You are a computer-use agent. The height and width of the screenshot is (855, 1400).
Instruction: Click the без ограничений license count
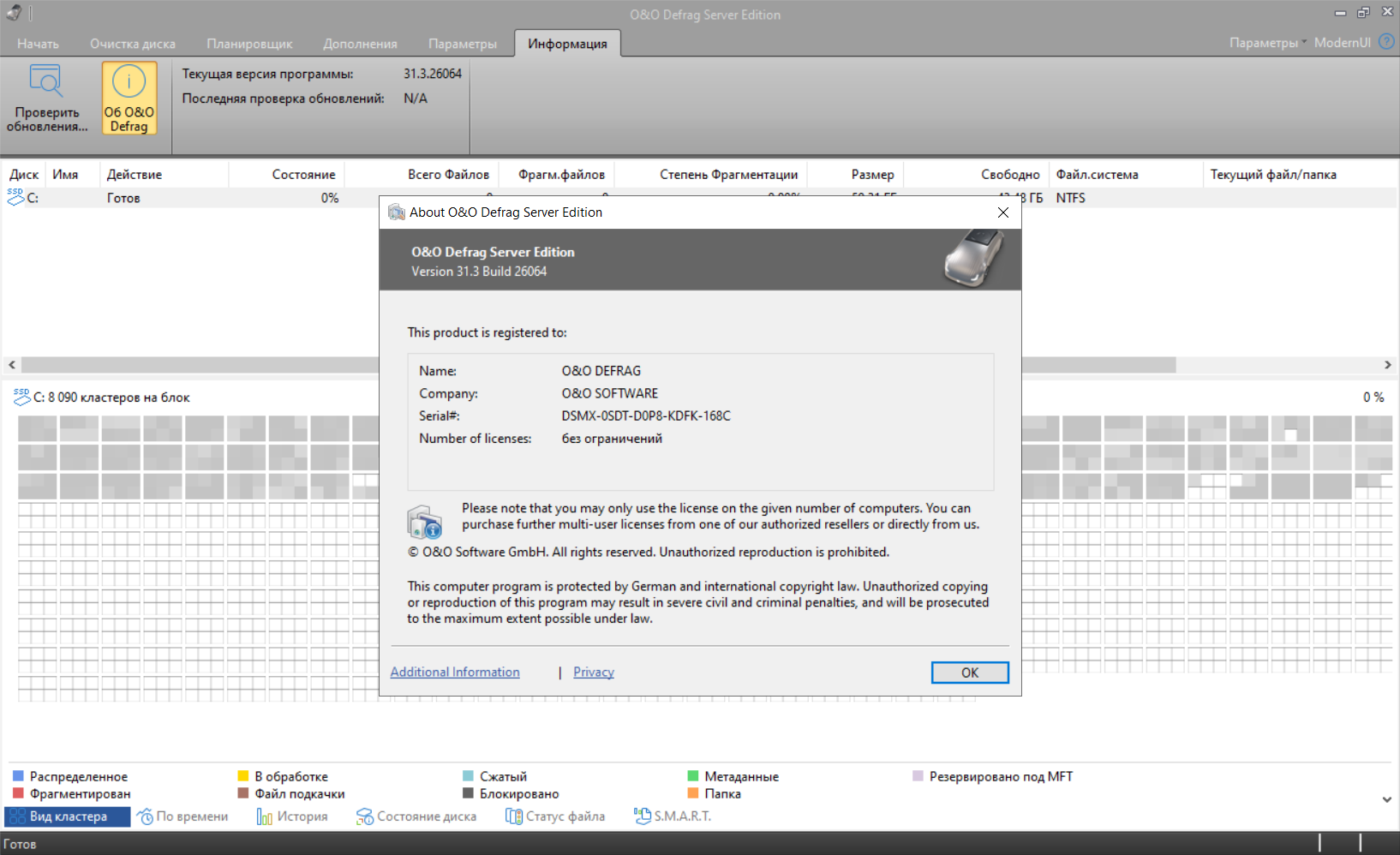(612, 439)
